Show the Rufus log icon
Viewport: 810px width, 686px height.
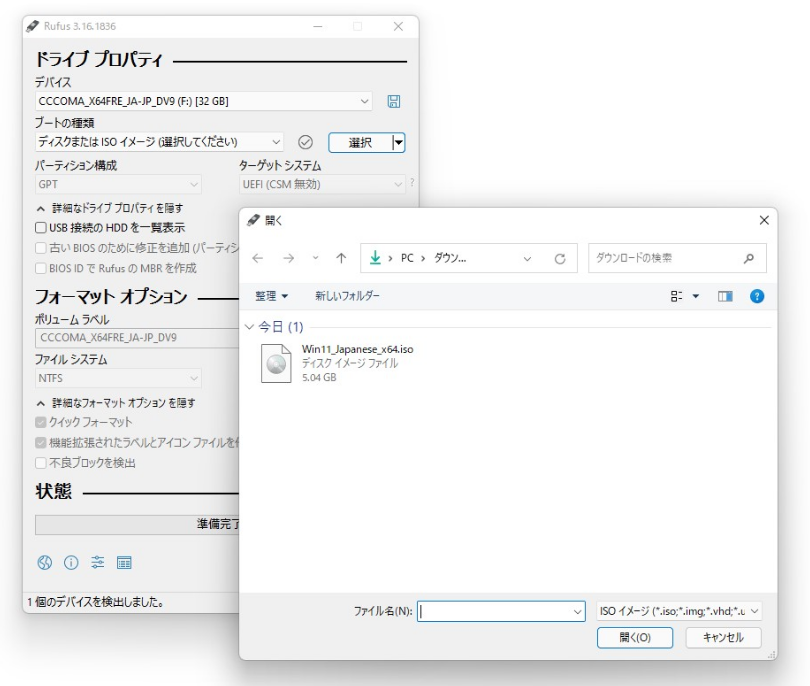click(x=124, y=562)
